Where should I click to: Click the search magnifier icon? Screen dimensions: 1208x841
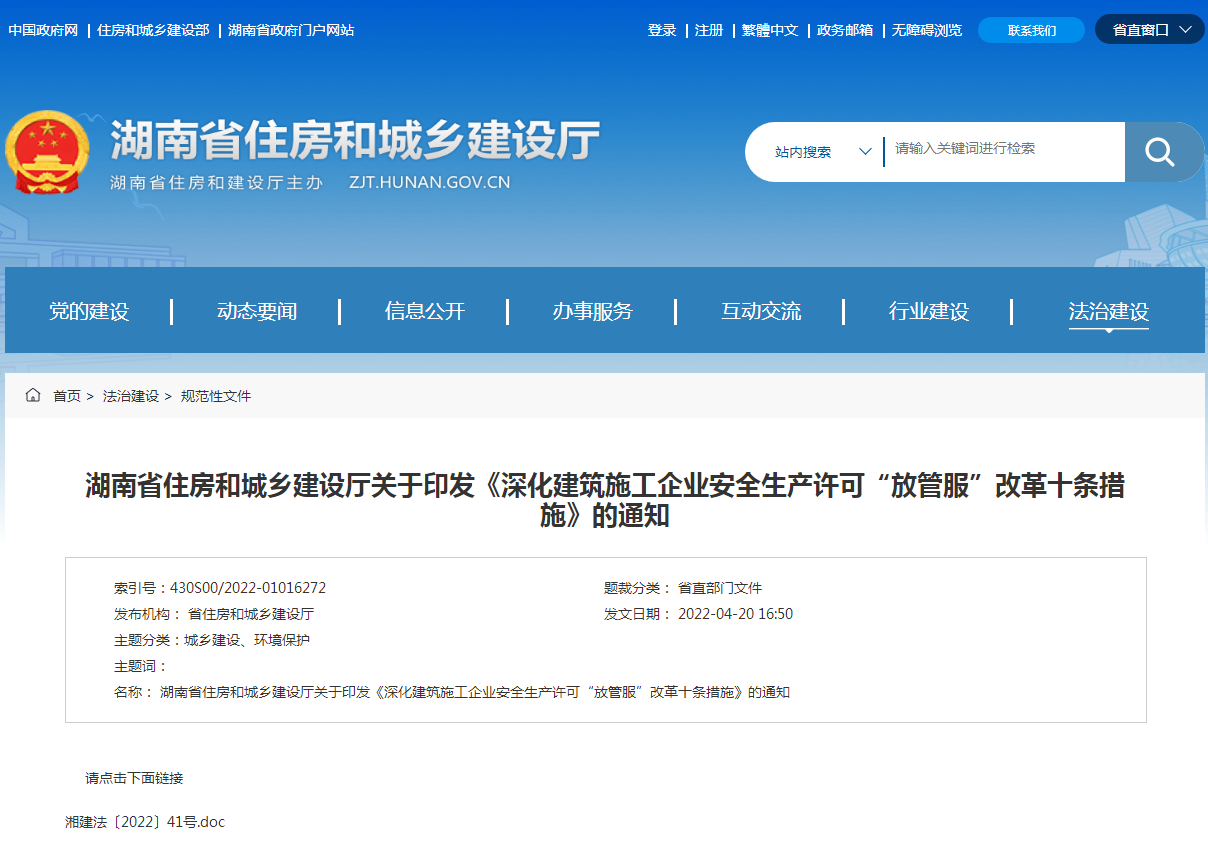[x=1160, y=151]
